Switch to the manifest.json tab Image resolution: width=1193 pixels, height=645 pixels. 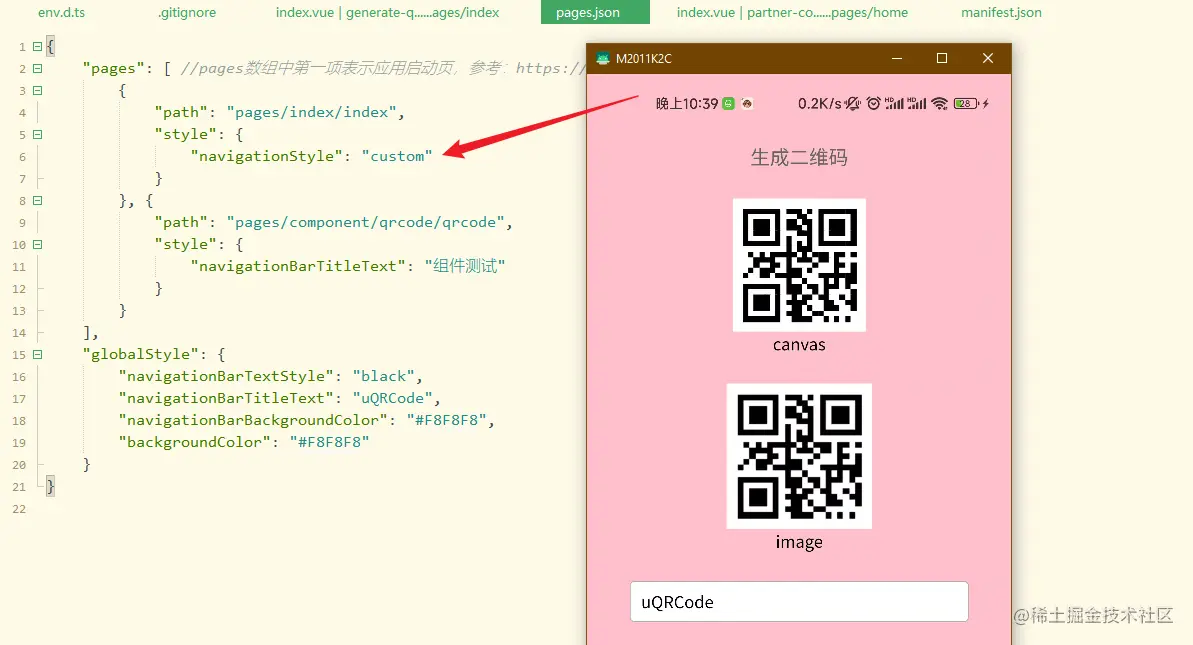point(1001,12)
